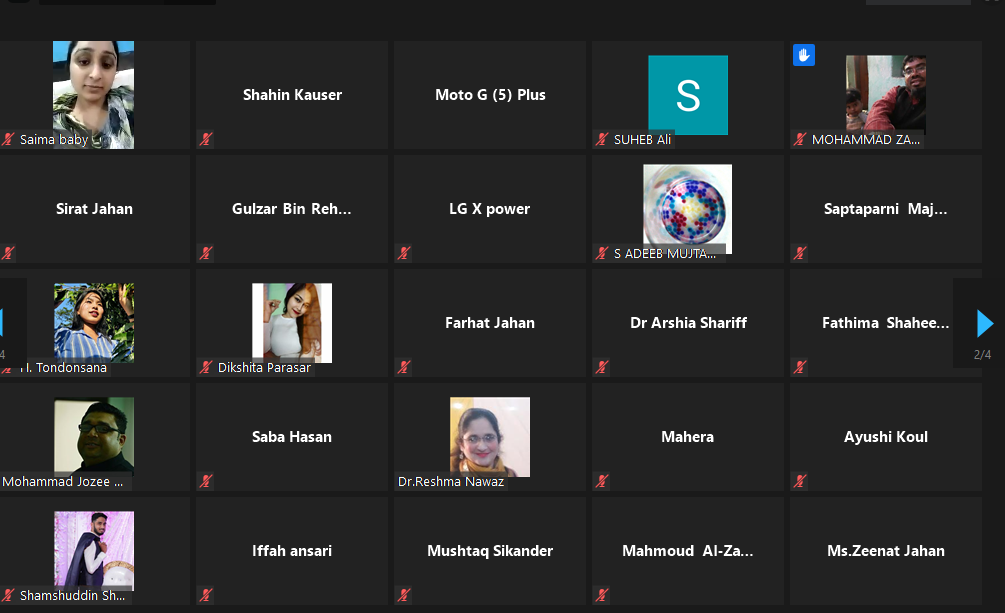The height and width of the screenshot is (613, 1005).
Task: Click muted microphone icon on Shahin Kauser's tile
Action: [x=206, y=140]
